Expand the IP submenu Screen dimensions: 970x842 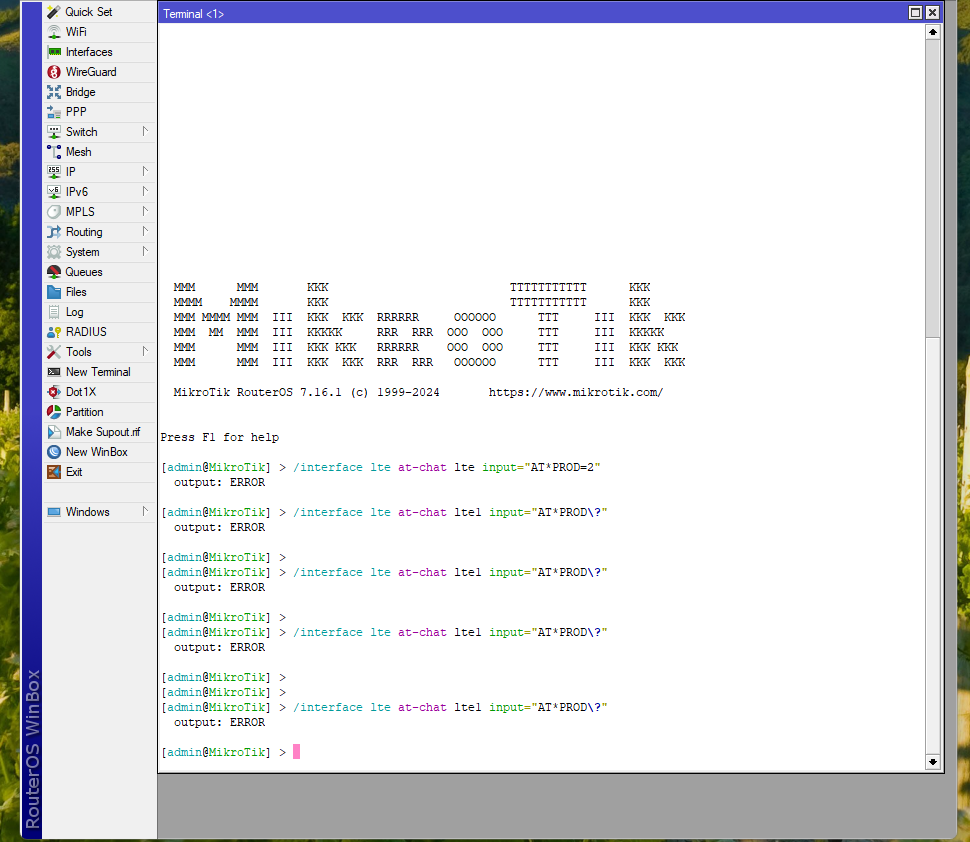coord(70,171)
